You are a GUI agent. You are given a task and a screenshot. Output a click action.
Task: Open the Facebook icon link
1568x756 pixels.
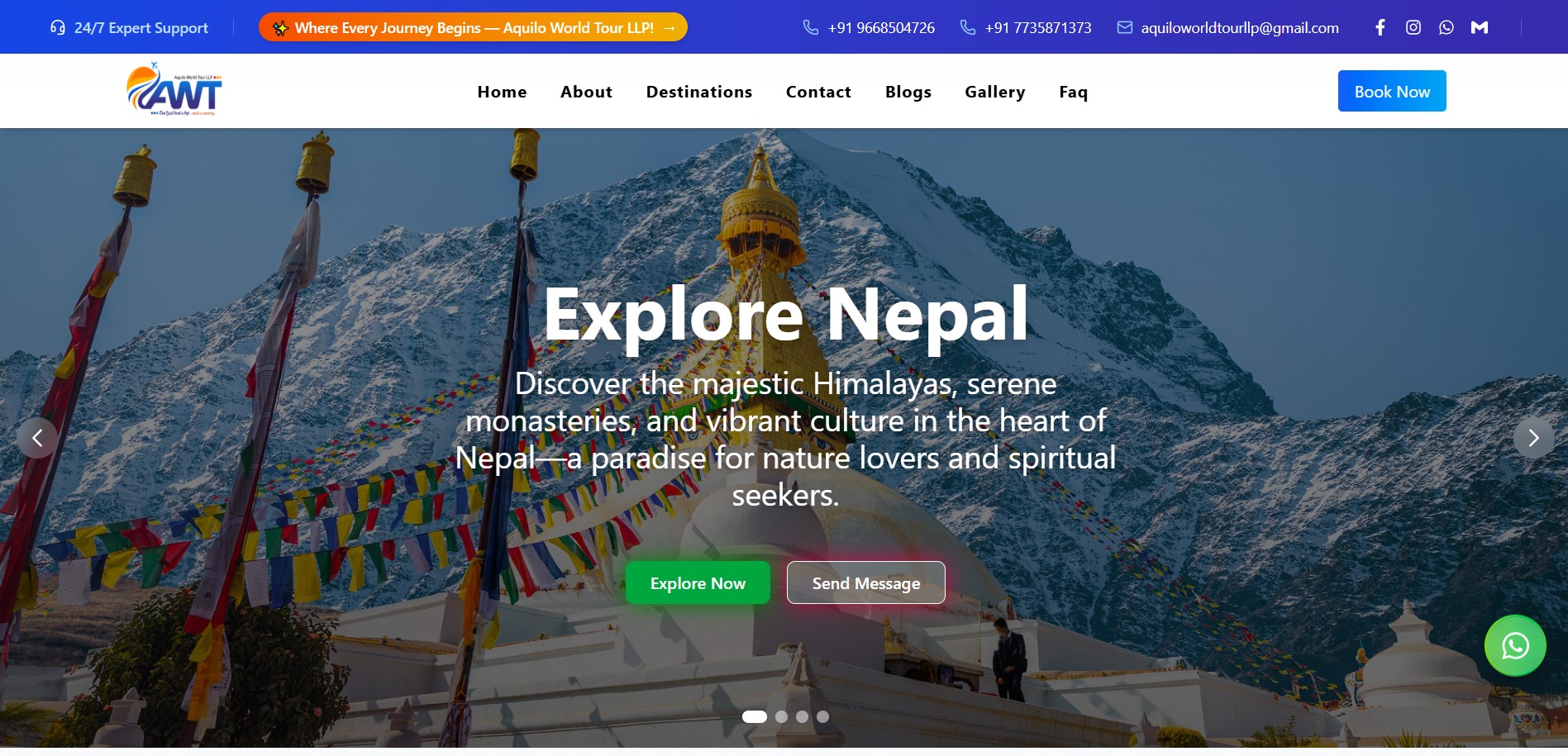tap(1380, 27)
